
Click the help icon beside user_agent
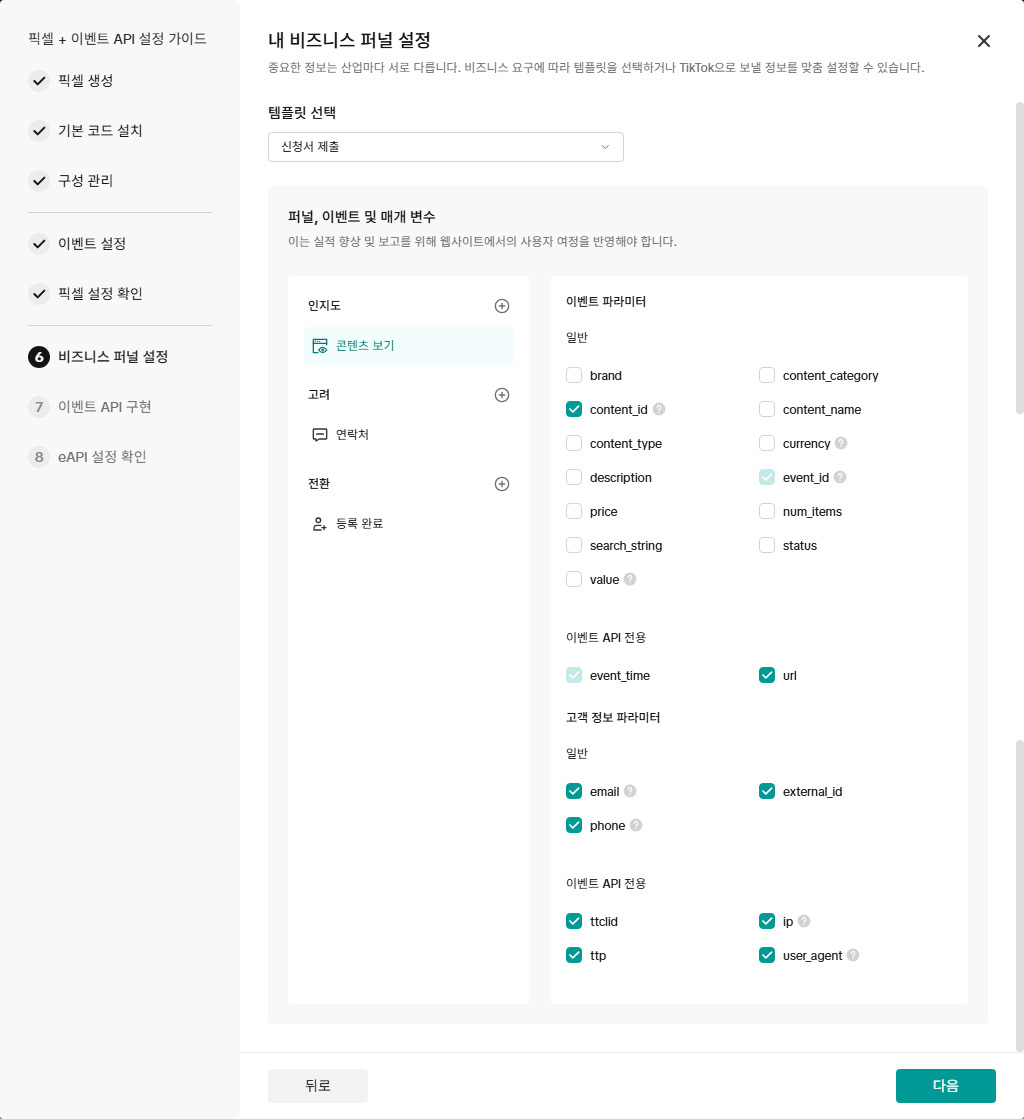tap(853, 955)
